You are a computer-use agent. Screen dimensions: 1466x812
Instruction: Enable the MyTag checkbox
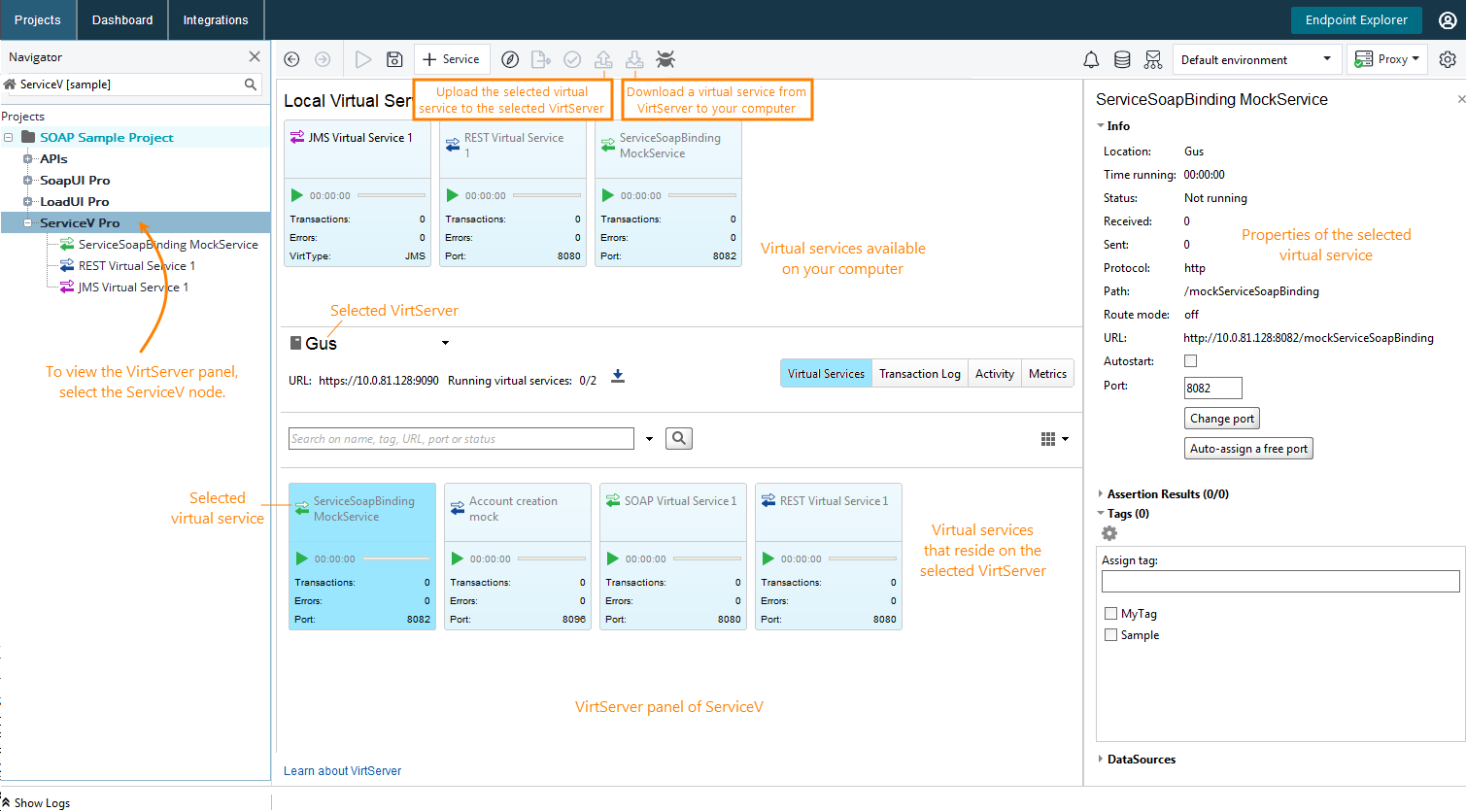tap(1110, 614)
